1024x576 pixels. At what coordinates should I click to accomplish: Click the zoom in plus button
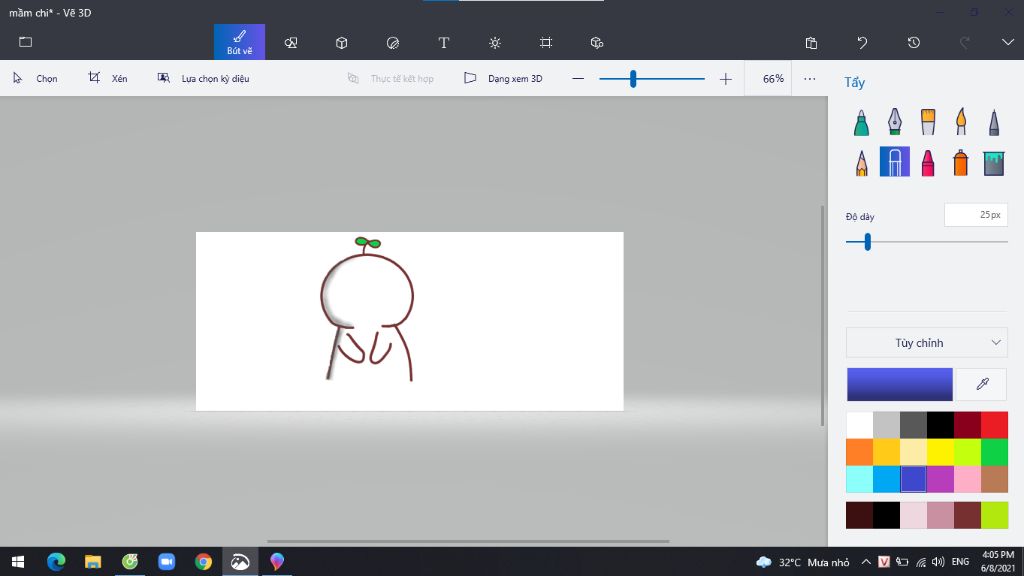click(x=726, y=79)
